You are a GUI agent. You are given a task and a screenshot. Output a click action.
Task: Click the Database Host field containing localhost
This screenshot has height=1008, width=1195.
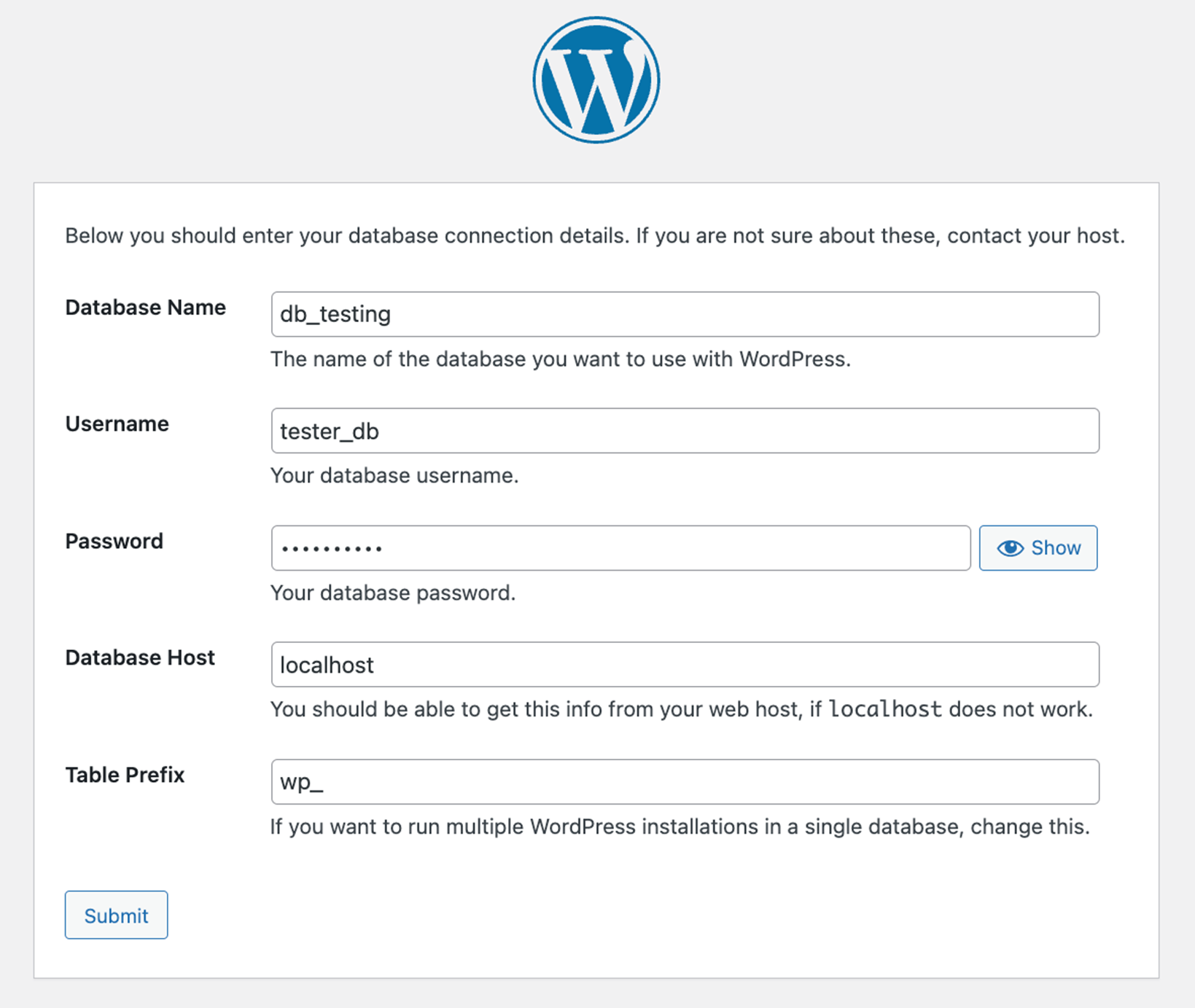coord(685,665)
